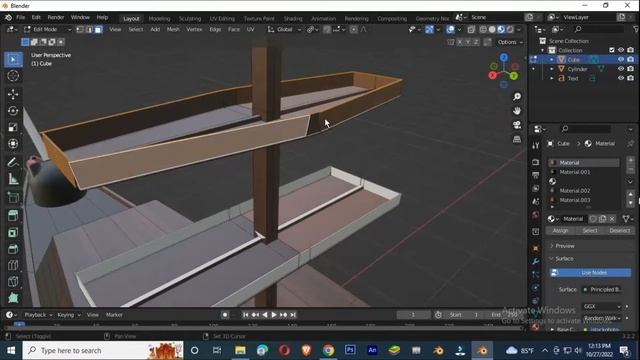Hide the Text object in viewport
The height and width of the screenshot is (360, 640).
click(x=621, y=78)
